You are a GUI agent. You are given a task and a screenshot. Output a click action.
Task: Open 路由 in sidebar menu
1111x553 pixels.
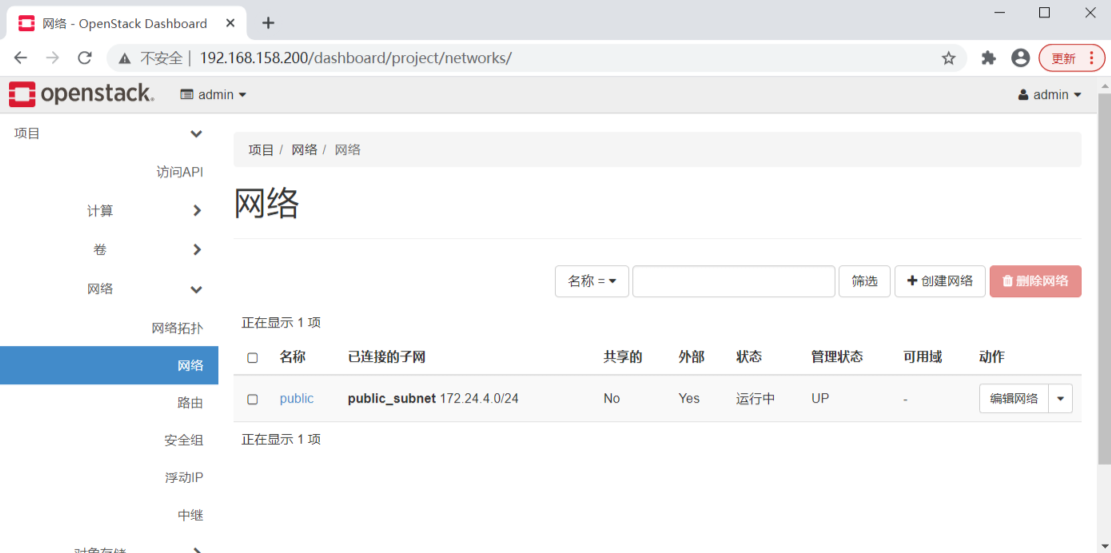190,403
